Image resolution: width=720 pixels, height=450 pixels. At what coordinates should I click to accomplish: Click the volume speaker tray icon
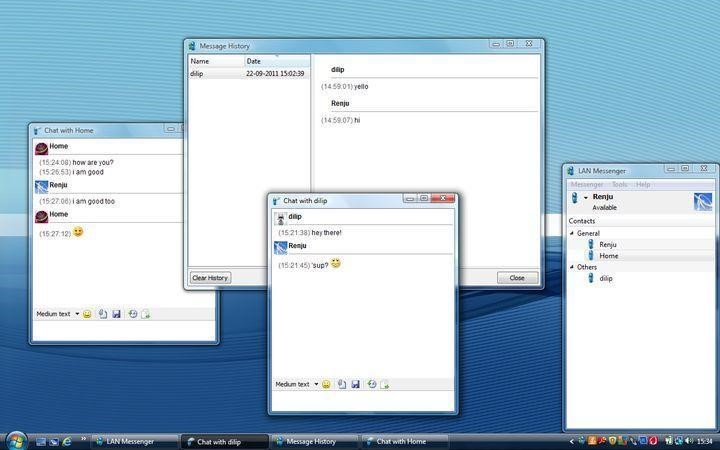[x=689, y=441]
